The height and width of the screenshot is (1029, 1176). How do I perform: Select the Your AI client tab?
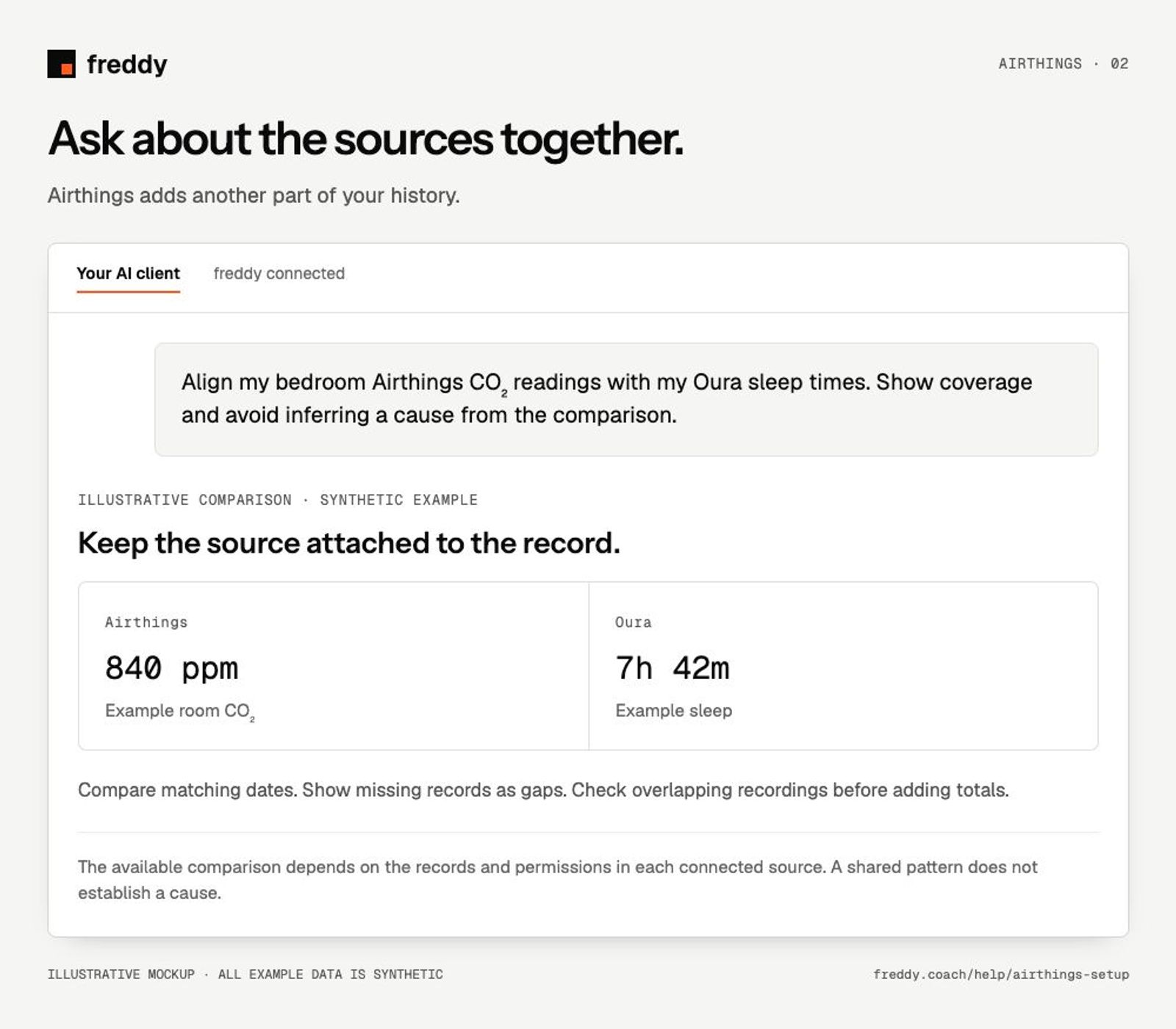point(128,273)
